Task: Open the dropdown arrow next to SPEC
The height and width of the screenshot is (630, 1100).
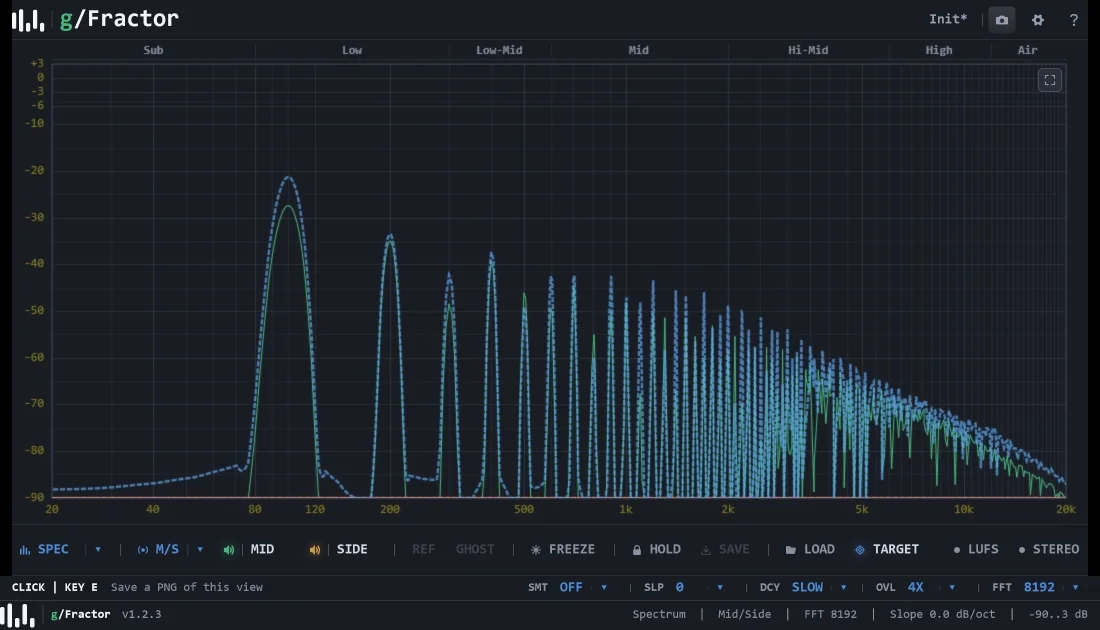Action: tap(98, 549)
